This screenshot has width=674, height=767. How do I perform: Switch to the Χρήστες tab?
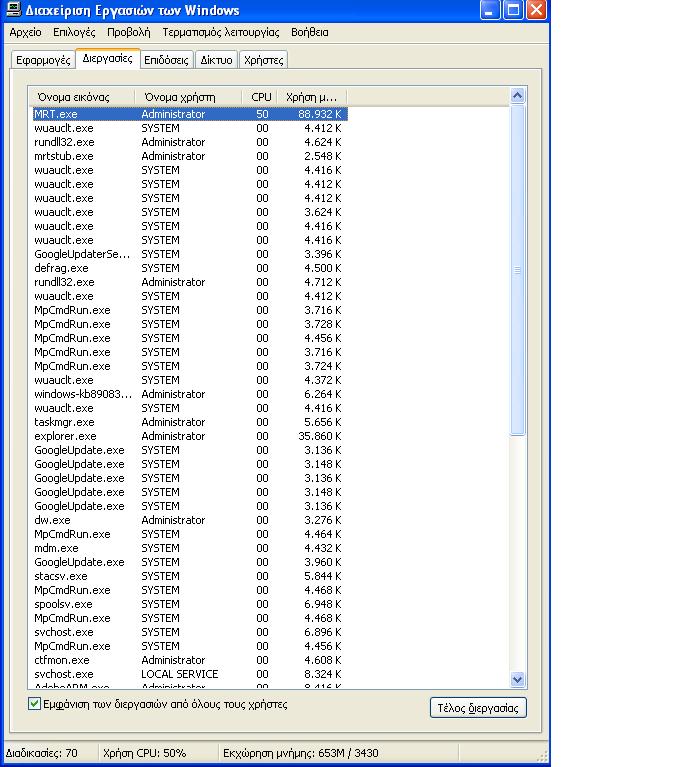pyautogui.click(x=264, y=60)
